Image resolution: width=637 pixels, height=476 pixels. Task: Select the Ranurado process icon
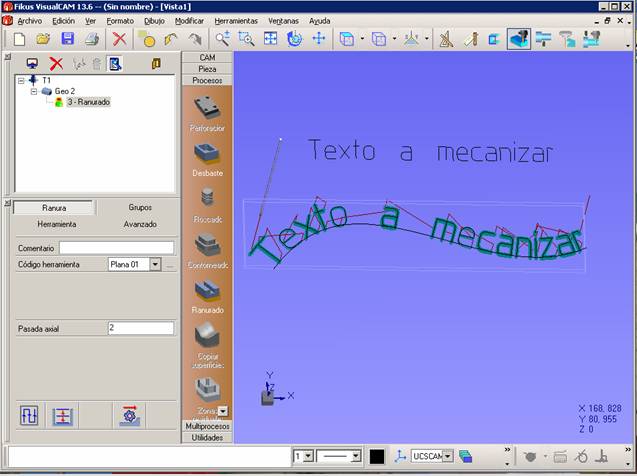click(208, 290)
